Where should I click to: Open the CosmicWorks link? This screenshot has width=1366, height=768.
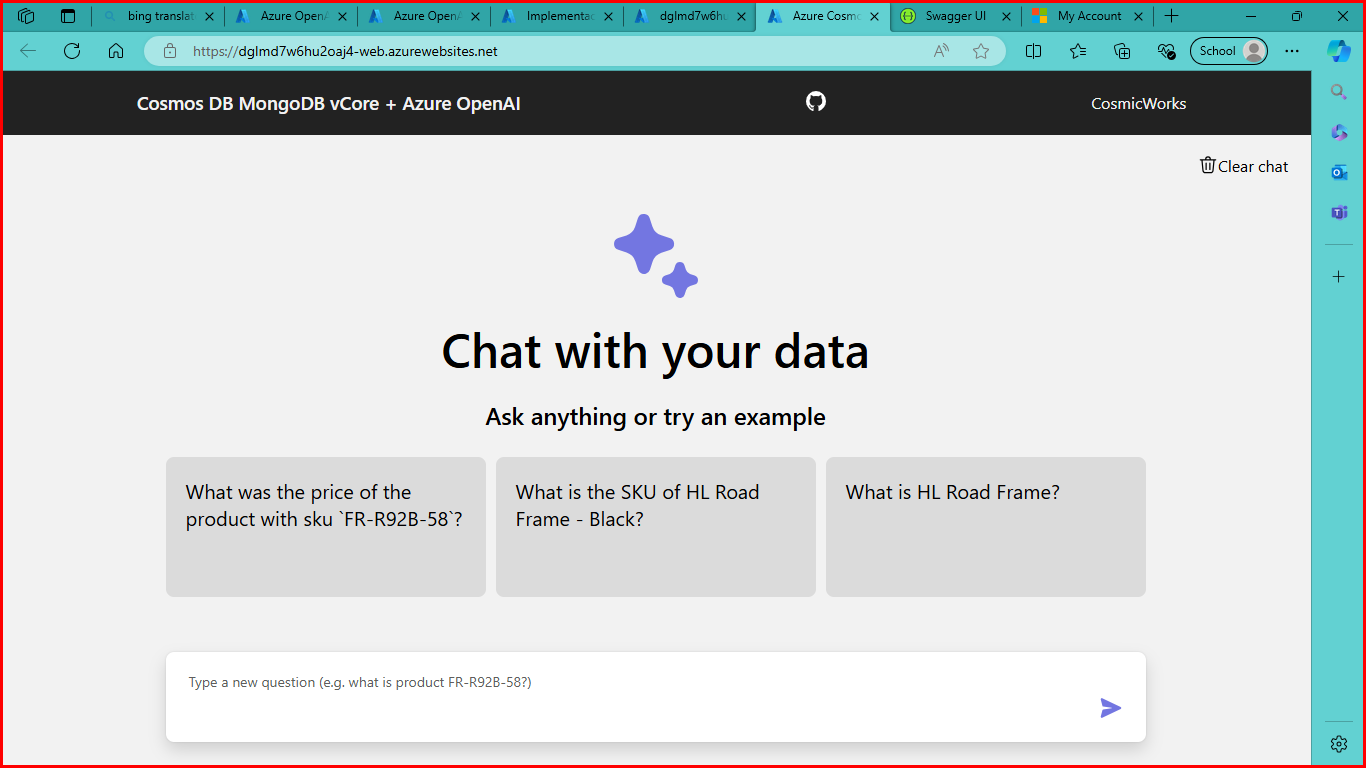tap(1139, 103)
